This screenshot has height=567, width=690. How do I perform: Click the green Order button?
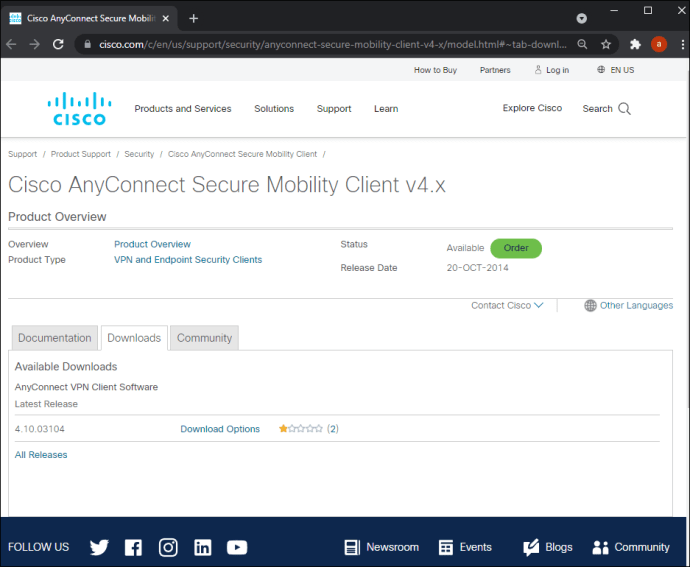(x=516, y=248)
